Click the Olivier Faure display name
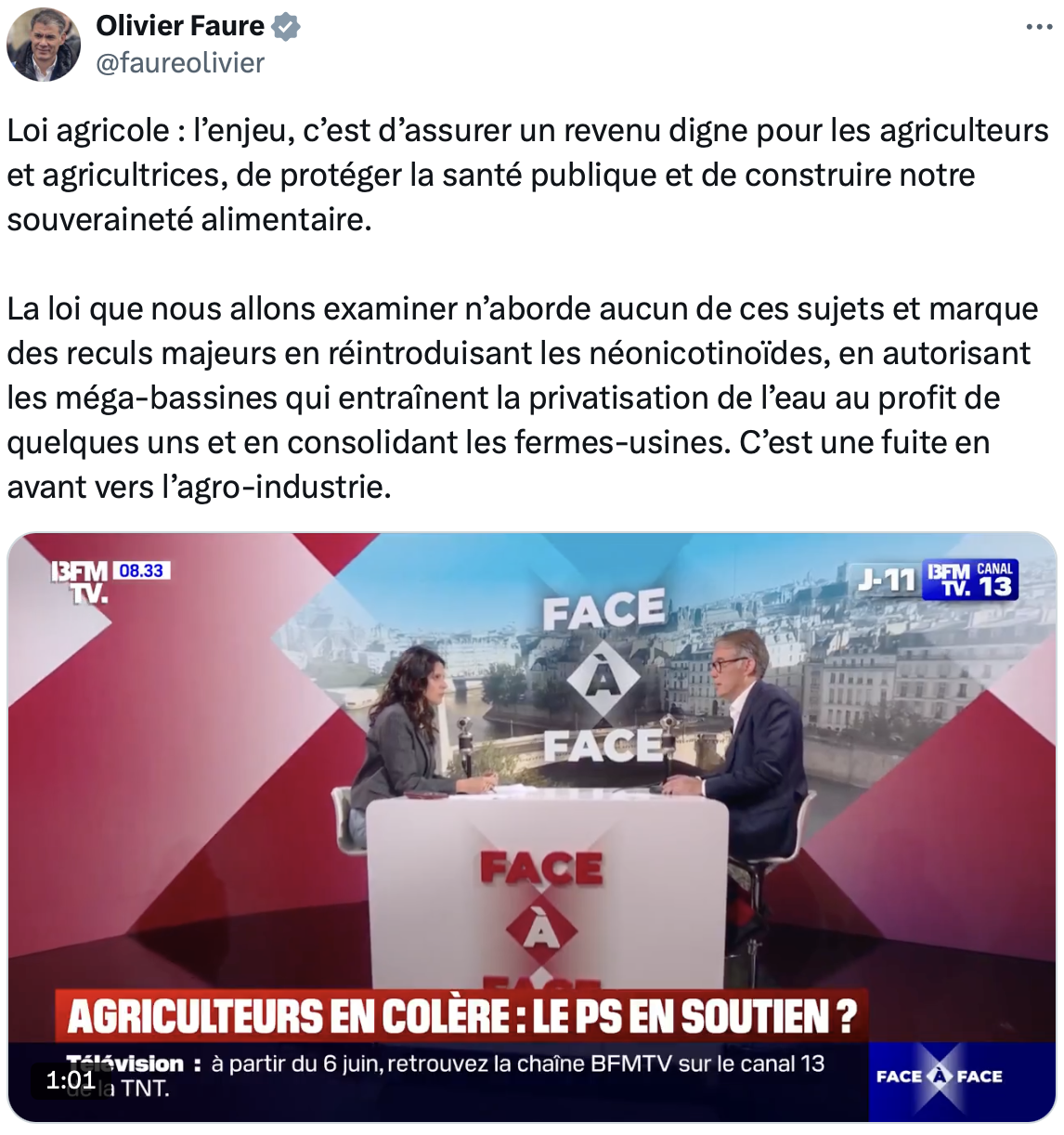 click(x=180, y=26)
